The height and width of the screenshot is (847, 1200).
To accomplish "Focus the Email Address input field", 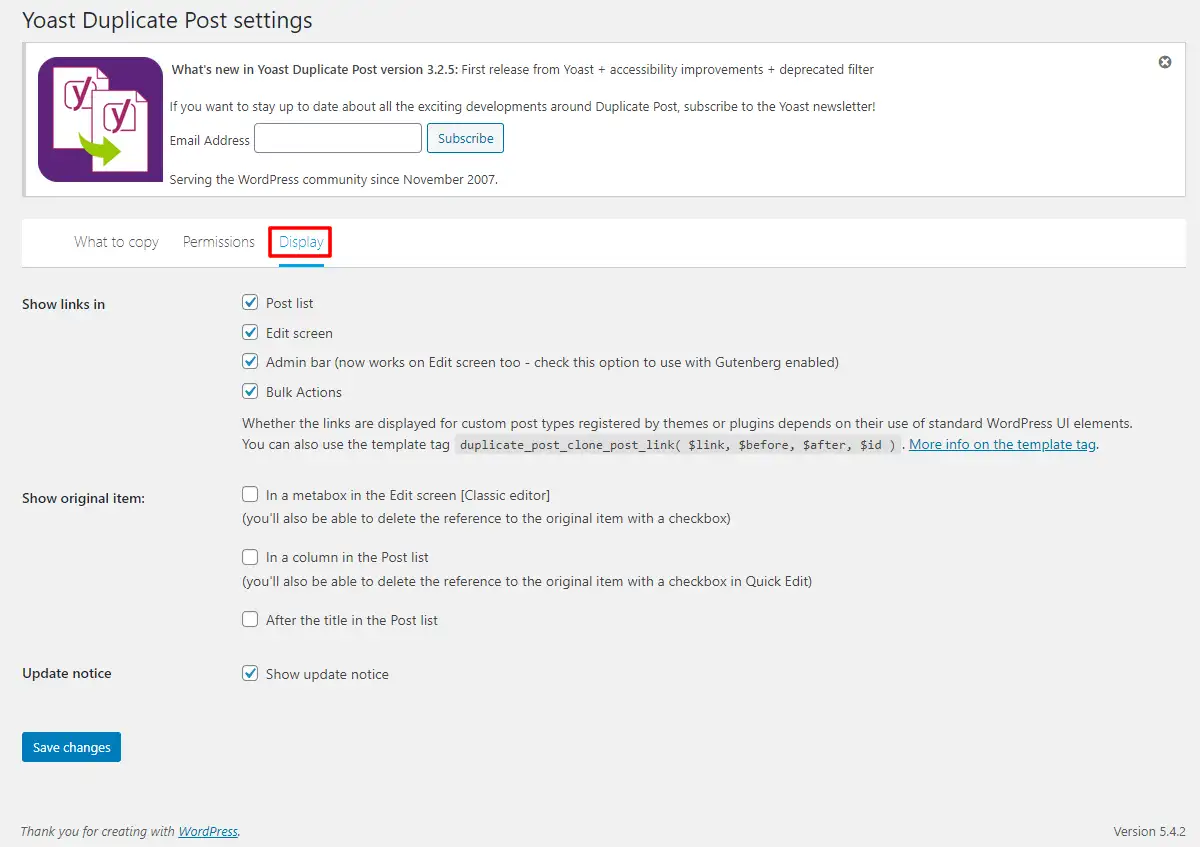I will coord(338,139).
